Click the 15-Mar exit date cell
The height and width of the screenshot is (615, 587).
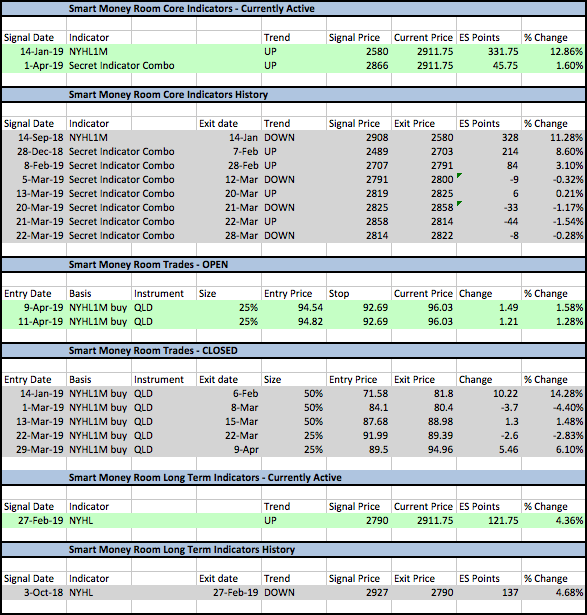tap(241, 421)
